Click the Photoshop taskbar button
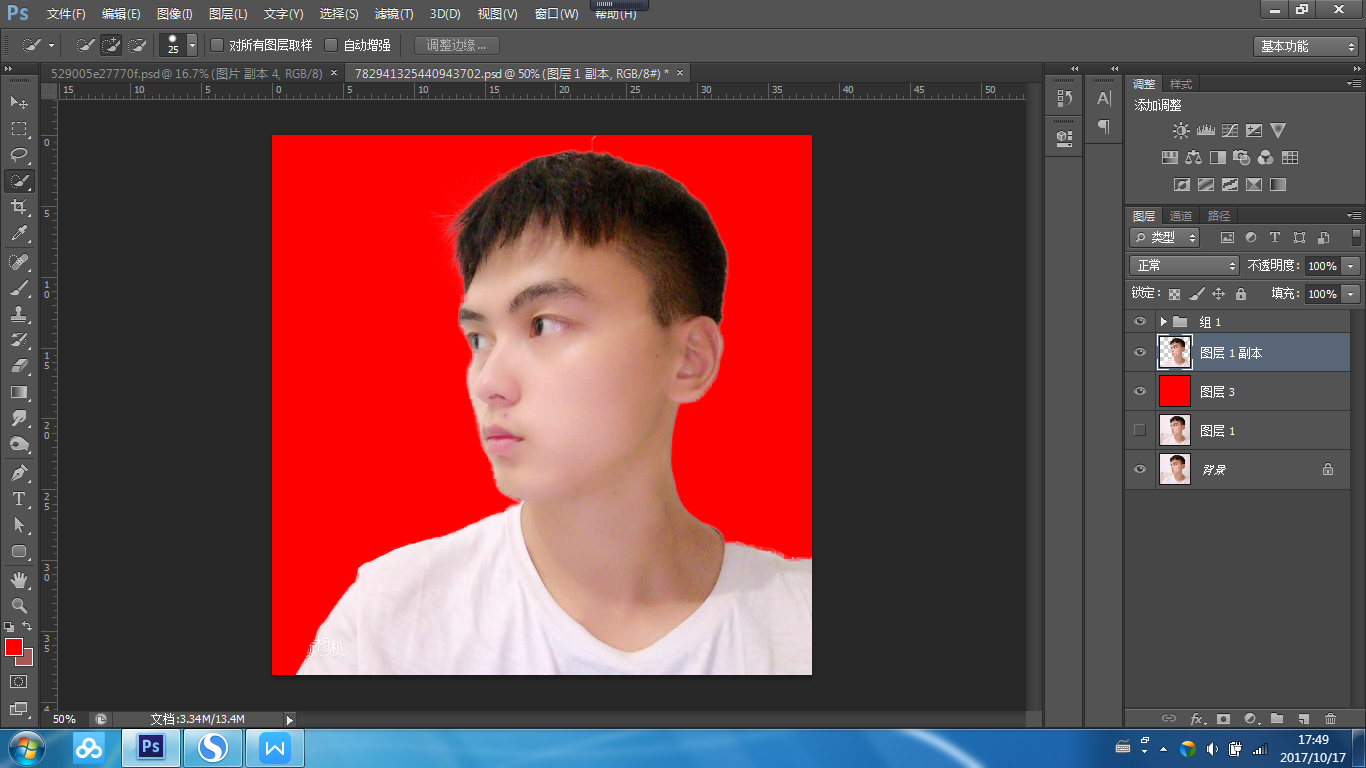The height and width of the screenshot is (768, 1366). pyautogui.click(x=151, y=748)
